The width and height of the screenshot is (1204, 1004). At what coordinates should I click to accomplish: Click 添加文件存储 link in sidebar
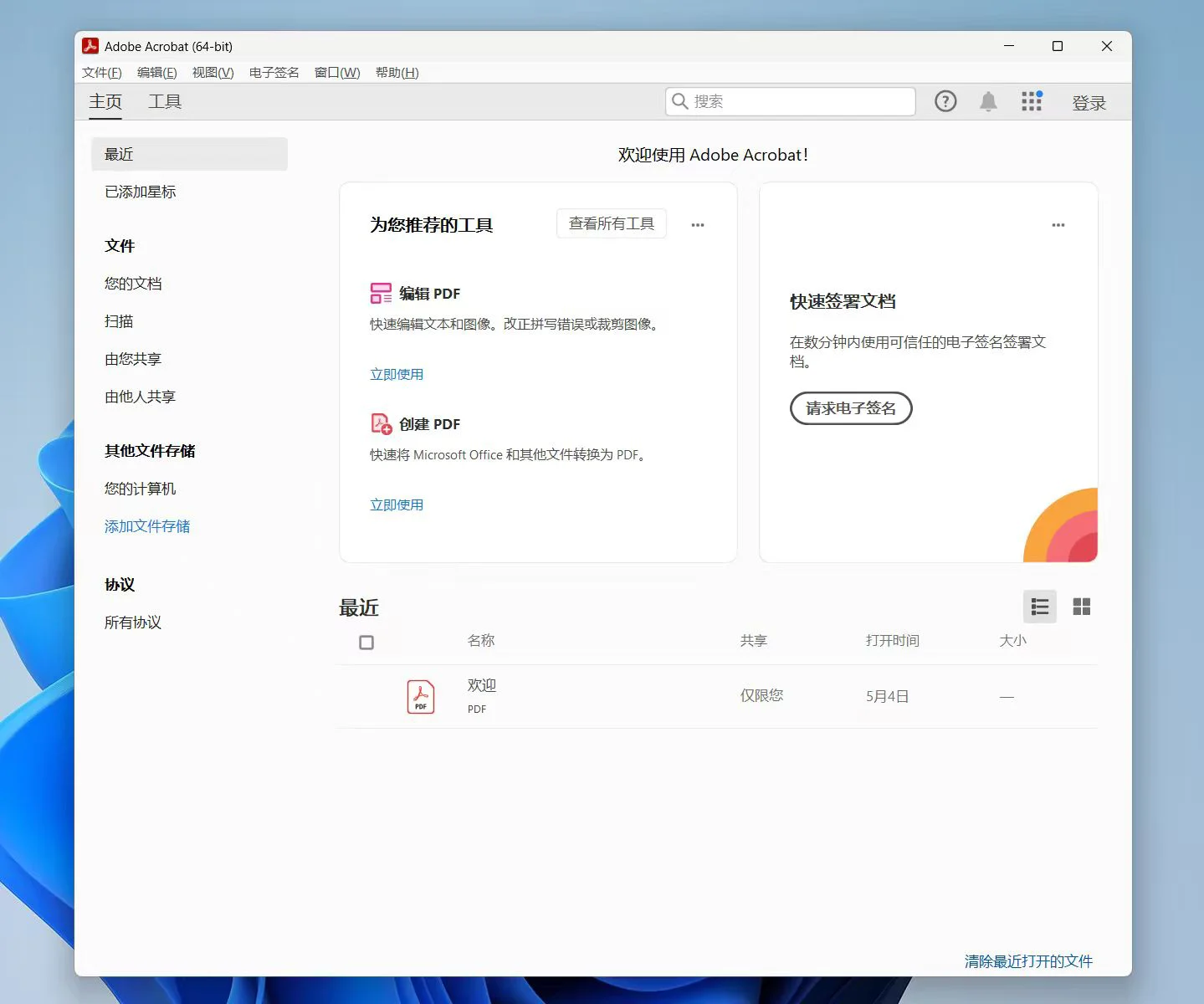[x=147, y=526]
